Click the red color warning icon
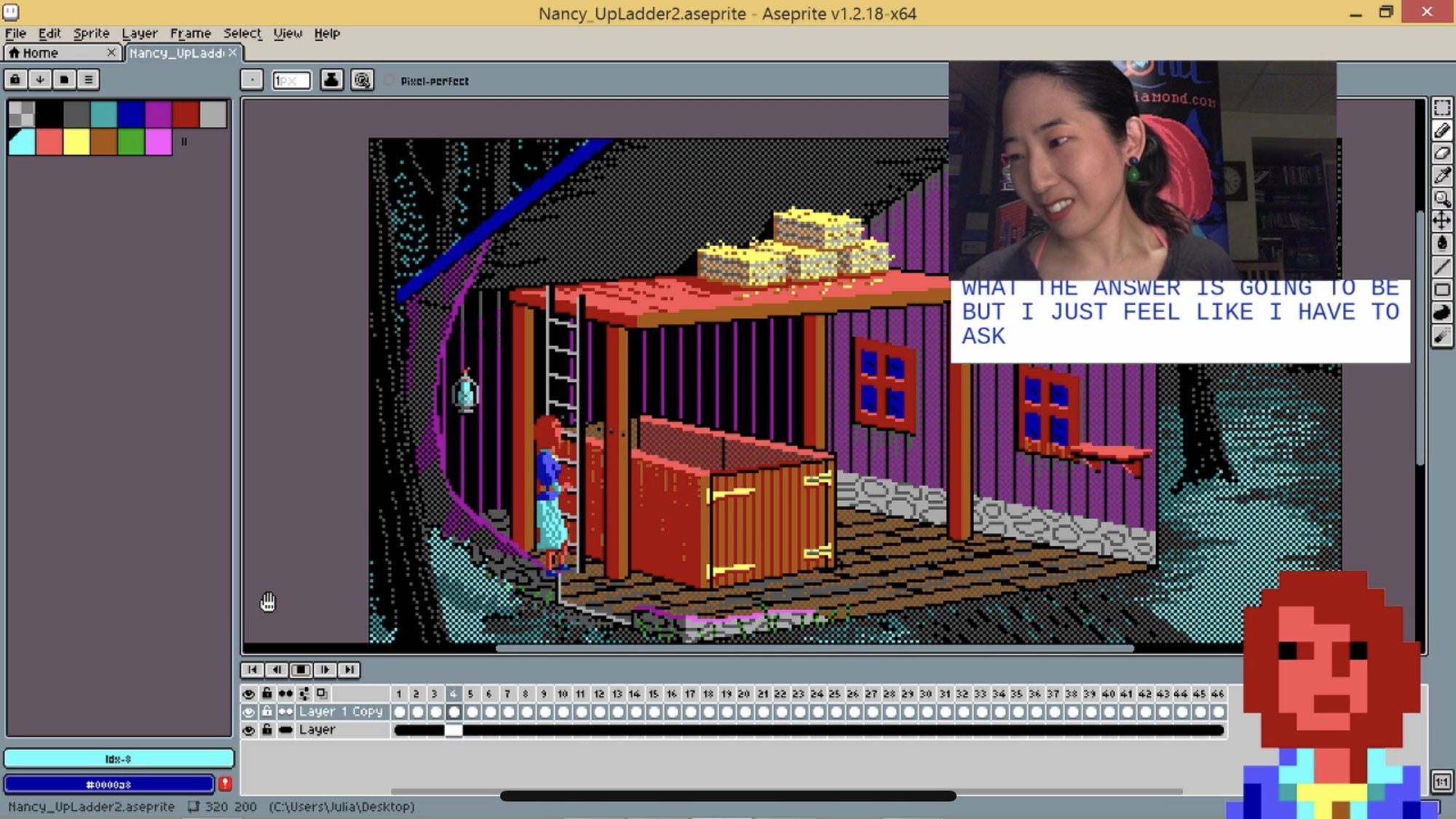Screen dimensions: 1456x819 pos(225,784)
